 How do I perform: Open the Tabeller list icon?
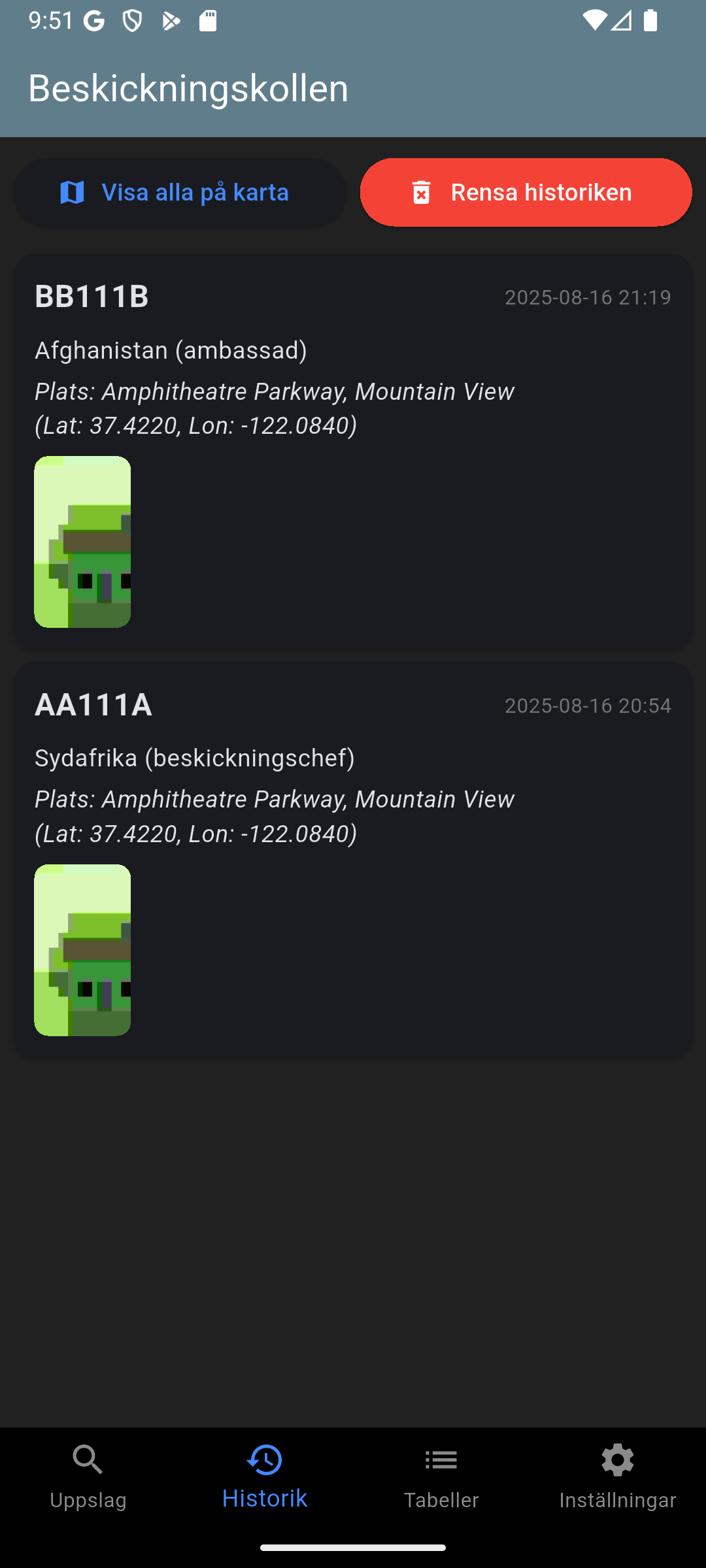pyautogui.click(x=441, y=1460)
